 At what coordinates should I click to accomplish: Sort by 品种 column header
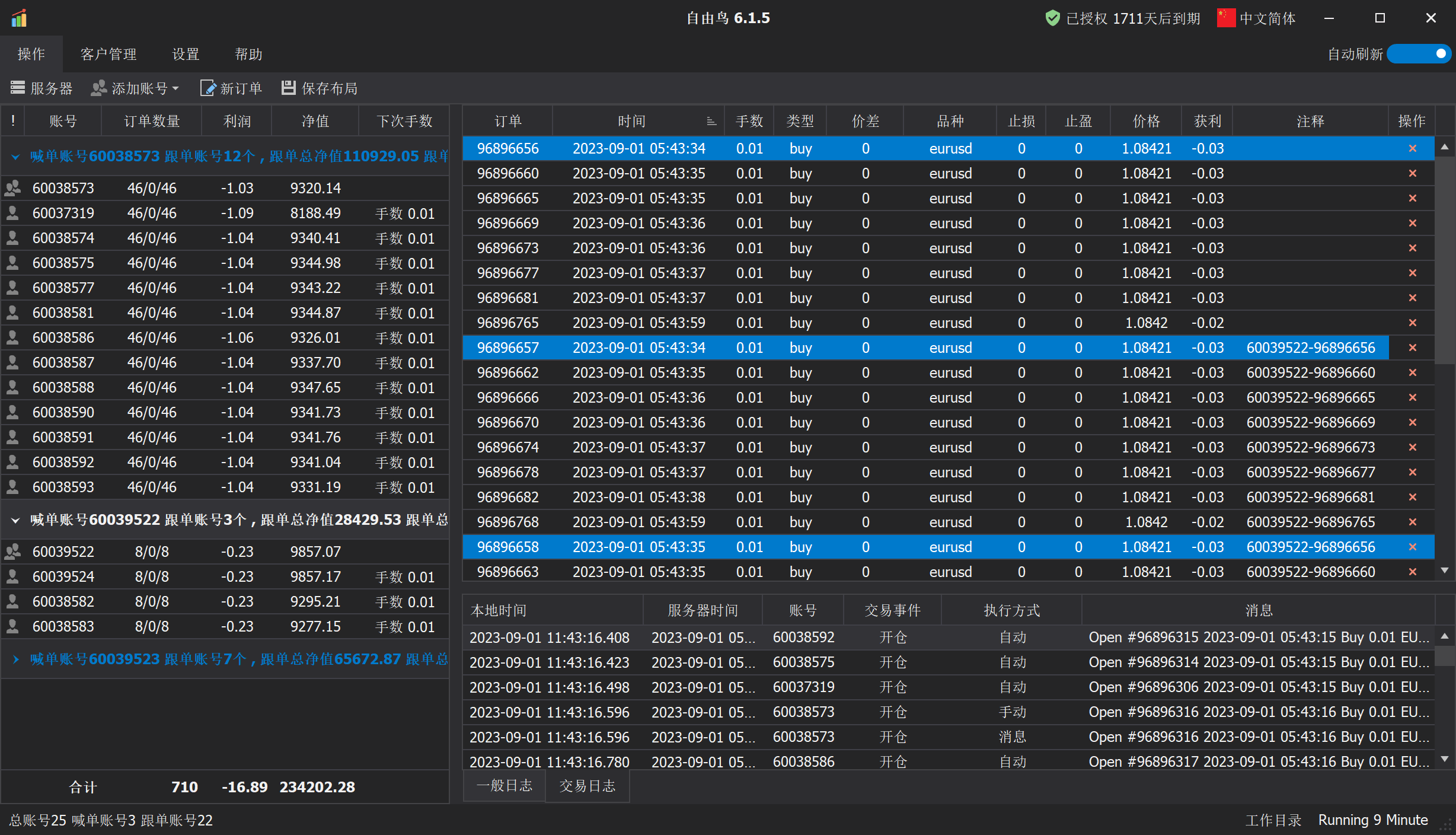(x=950, y=121)
